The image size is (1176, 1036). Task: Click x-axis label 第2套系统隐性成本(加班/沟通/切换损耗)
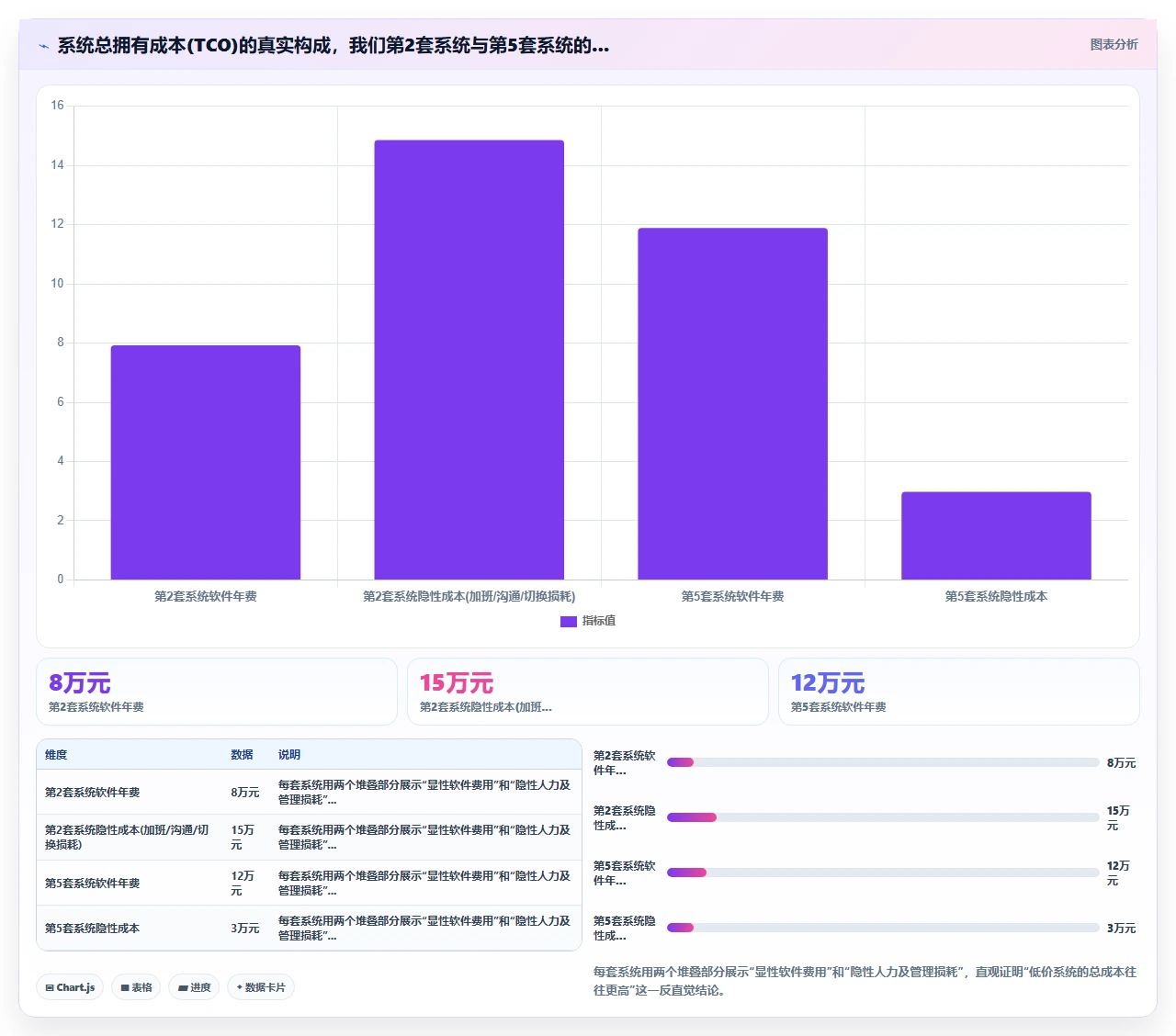click(x=469, y=597)
